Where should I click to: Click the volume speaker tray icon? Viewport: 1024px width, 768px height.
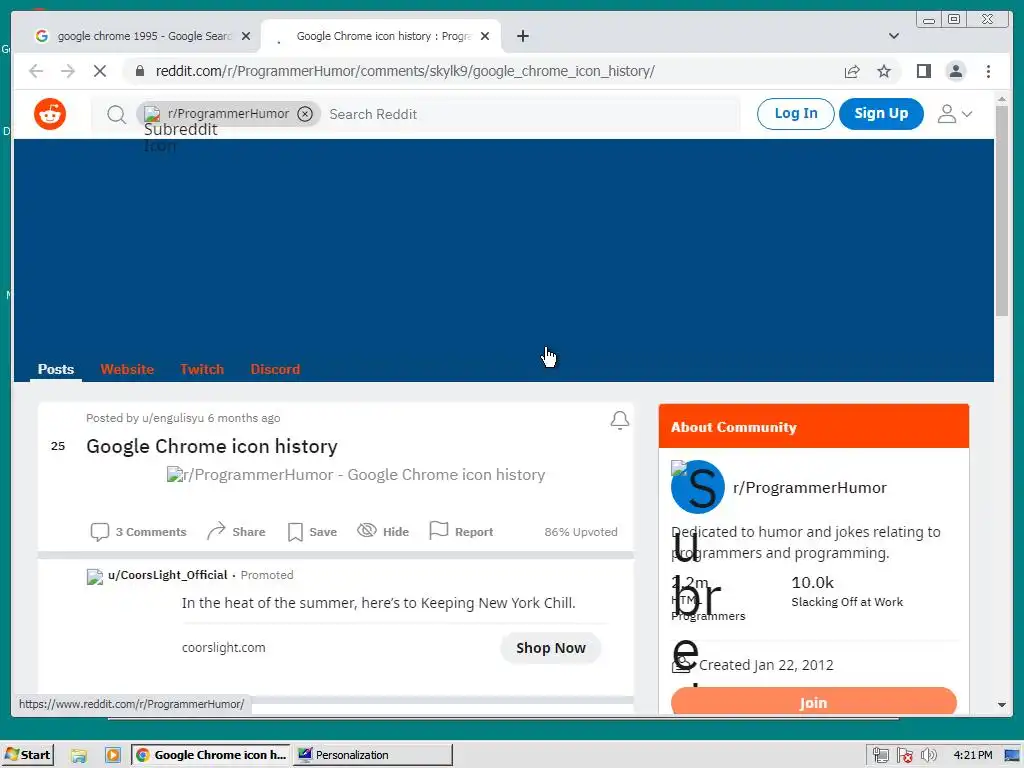(928, 756)
